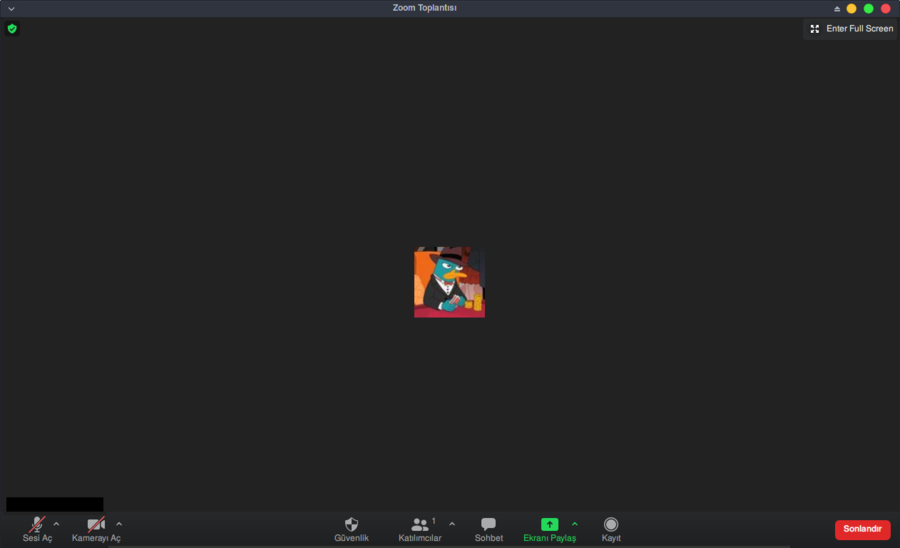The width and height of the screenshot is (900, 548).
Task: Show the Katılımcılar participants panel
Action: point(420,529)
